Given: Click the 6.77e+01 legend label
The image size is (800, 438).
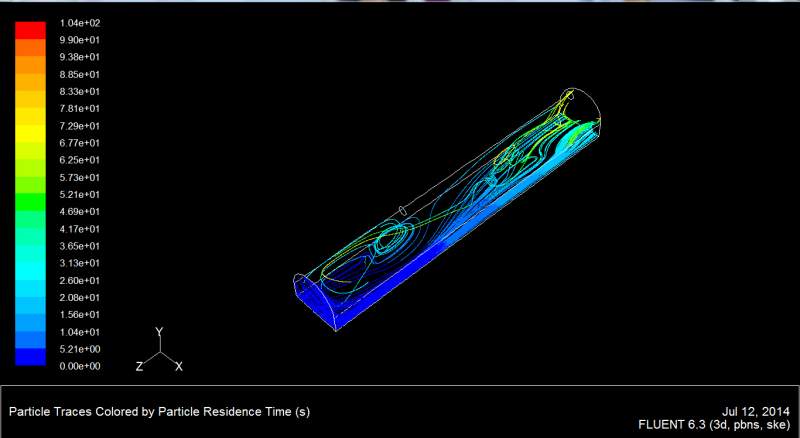Looking at the screenshot, I should 80,143.
